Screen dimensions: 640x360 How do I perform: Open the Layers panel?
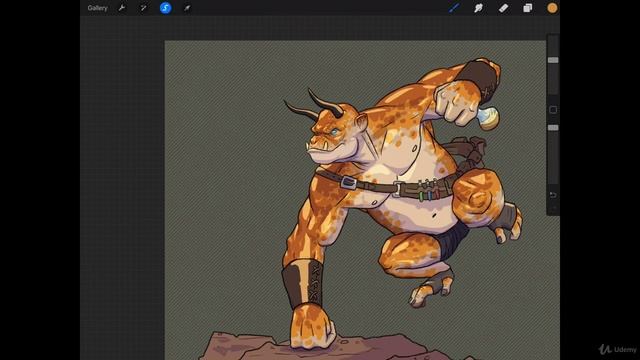528,8
